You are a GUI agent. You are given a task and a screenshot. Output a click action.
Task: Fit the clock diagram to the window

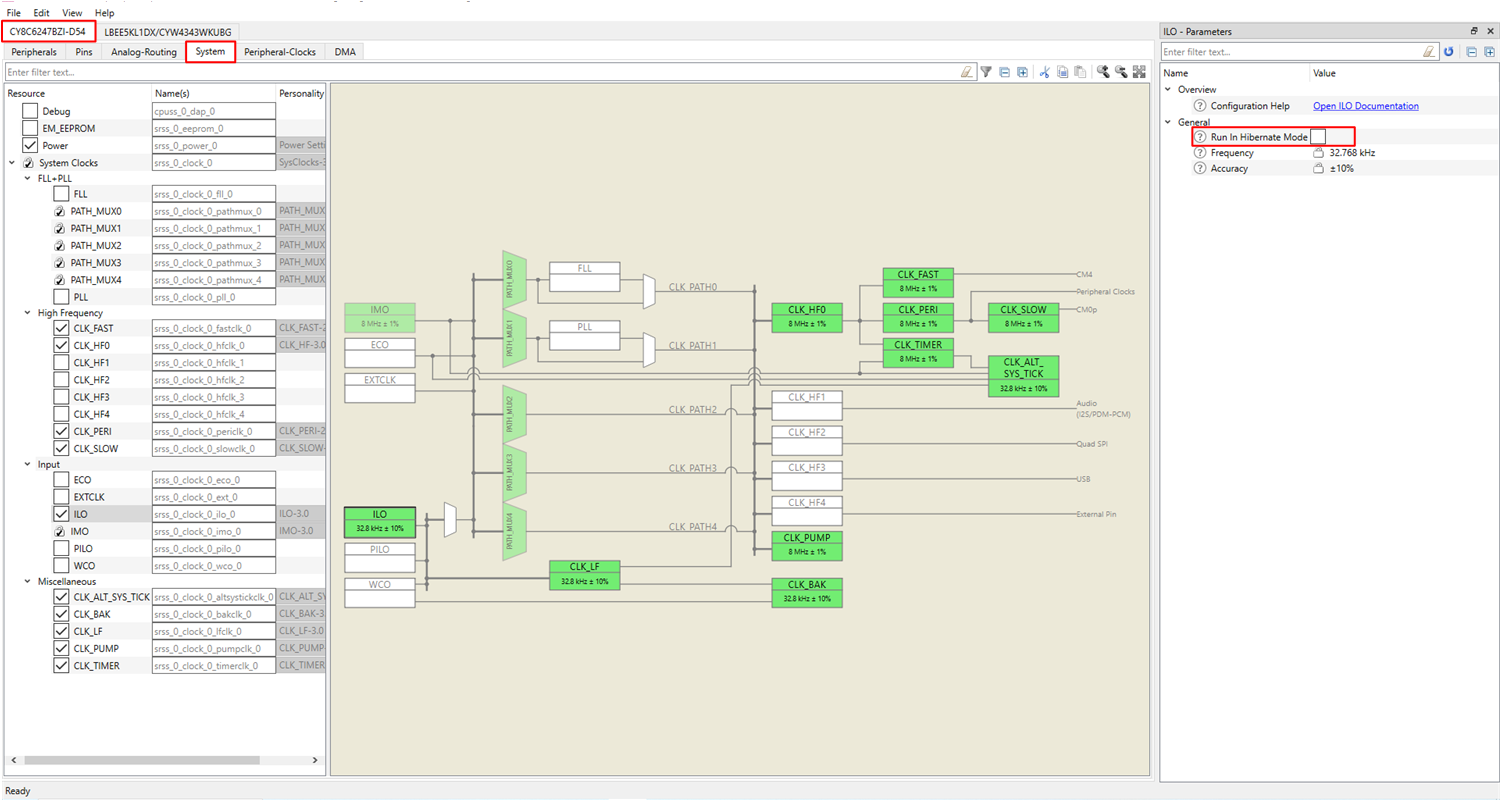(1140, 72)
